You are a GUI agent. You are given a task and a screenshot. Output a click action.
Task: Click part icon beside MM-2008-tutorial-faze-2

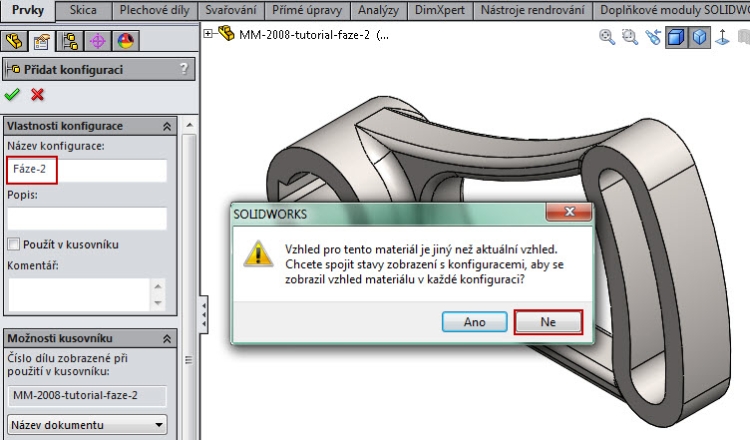(x=226, y=33)
